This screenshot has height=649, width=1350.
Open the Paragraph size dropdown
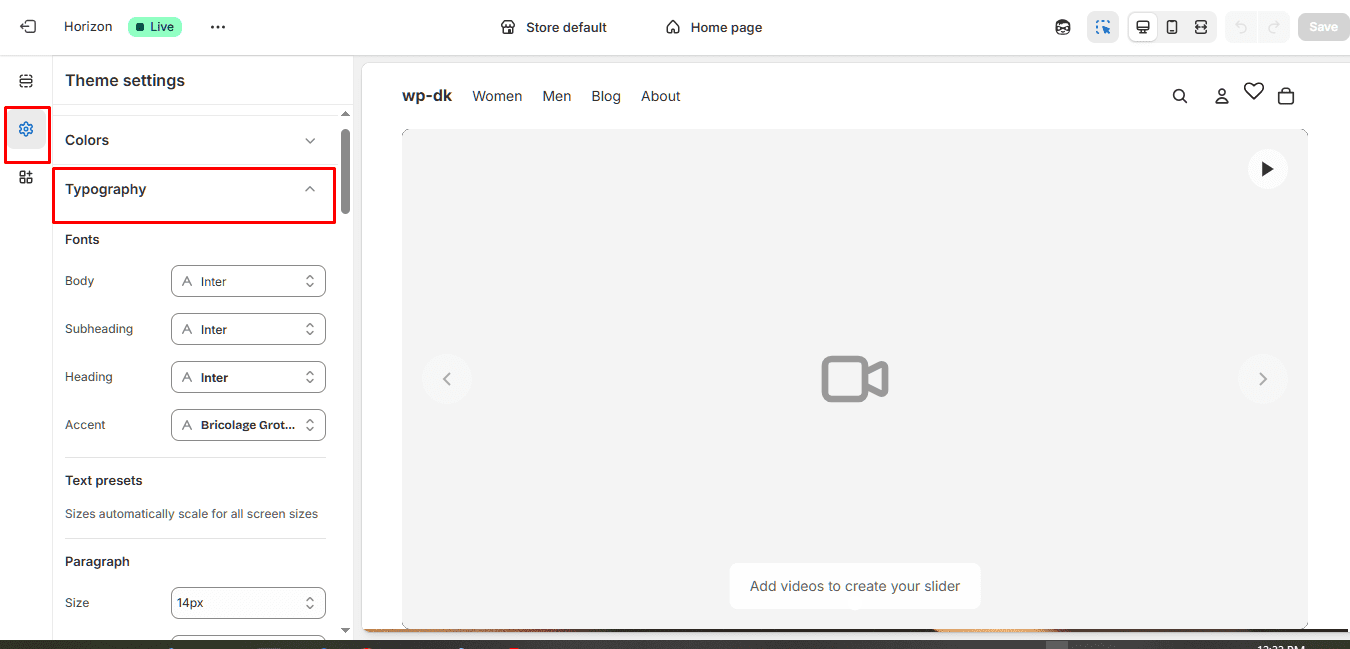(248, 603)
